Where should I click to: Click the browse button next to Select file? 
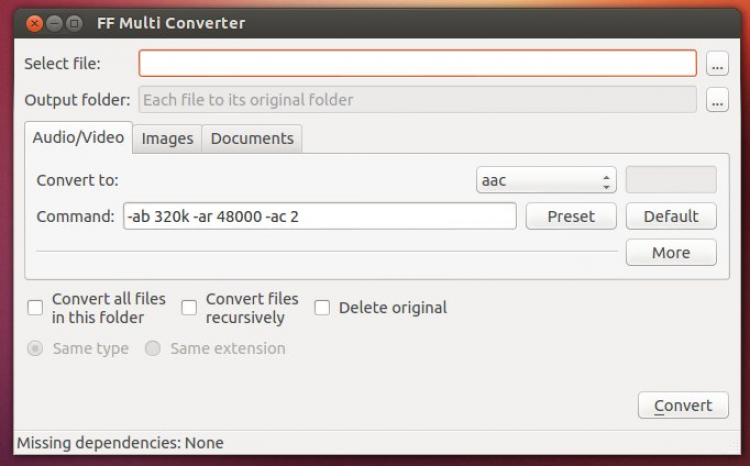tap(716, 64)
